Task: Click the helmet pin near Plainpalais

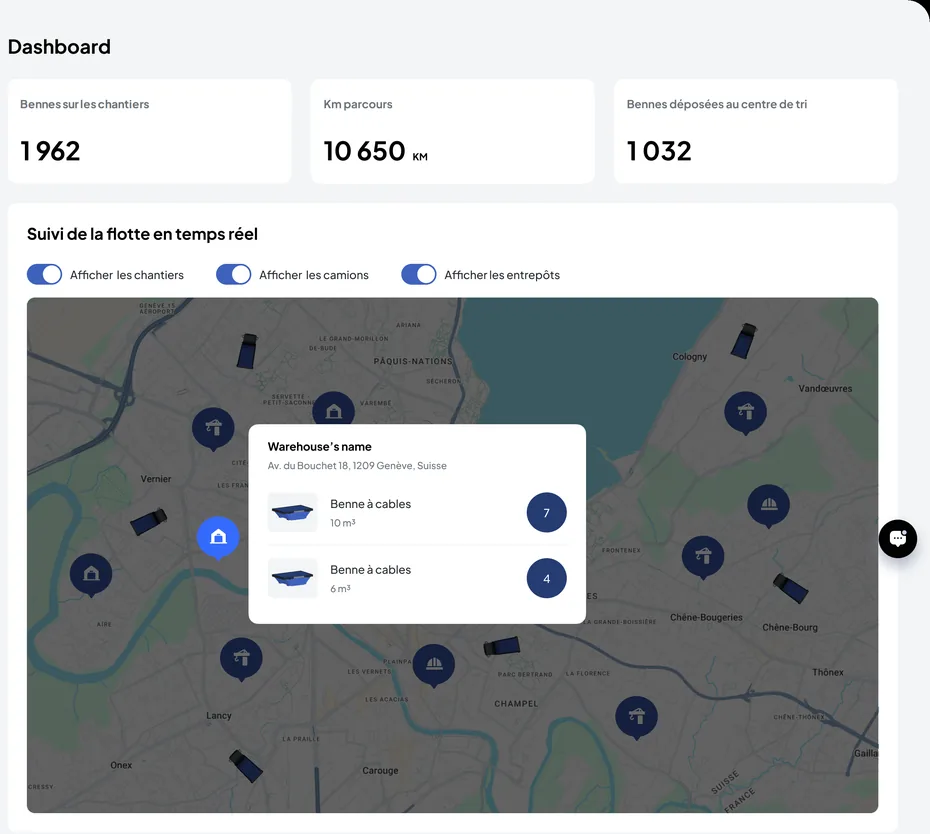Action: click(x=434, y=665)
